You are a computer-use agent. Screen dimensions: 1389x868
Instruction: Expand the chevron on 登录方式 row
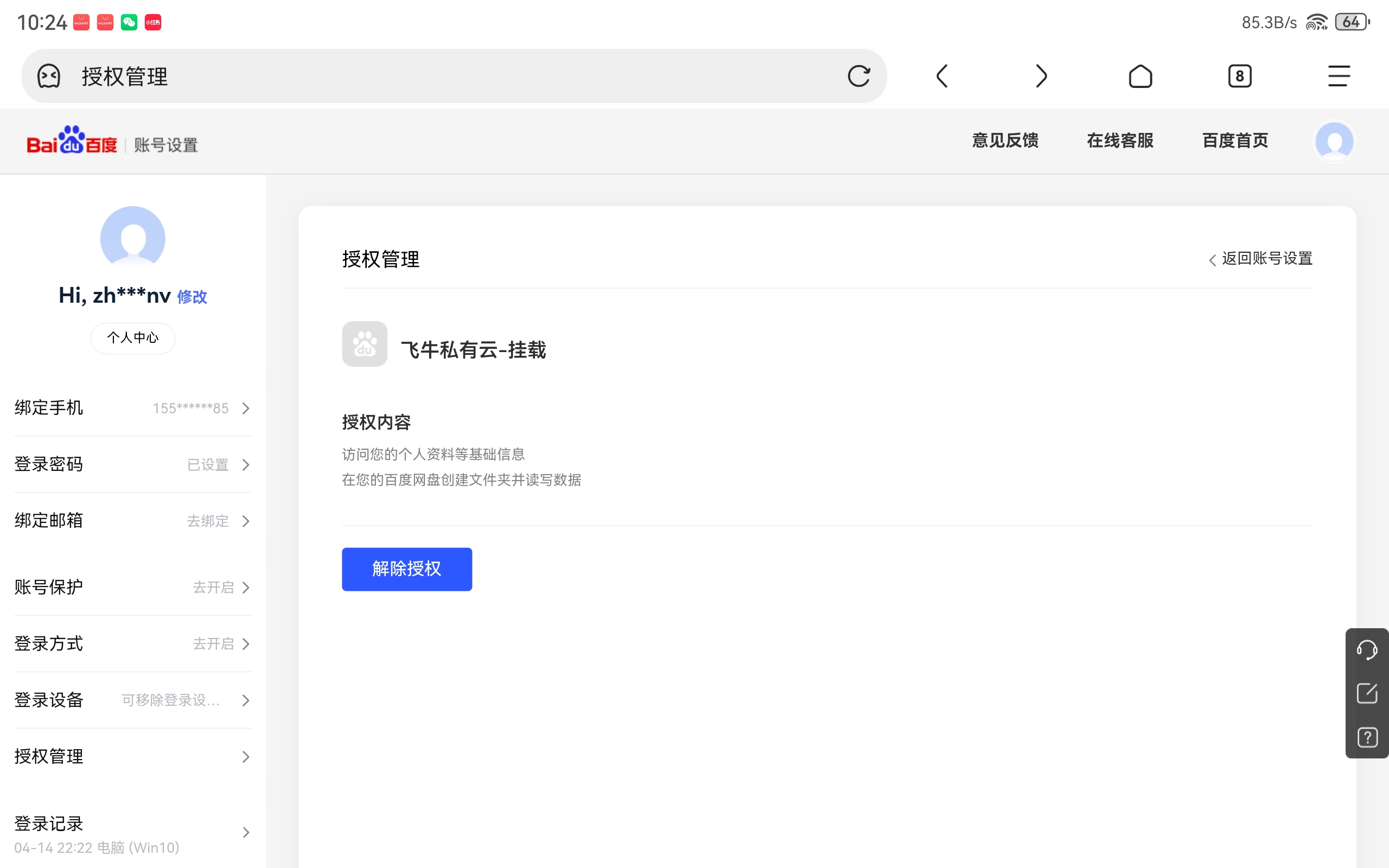click(246, 643)
